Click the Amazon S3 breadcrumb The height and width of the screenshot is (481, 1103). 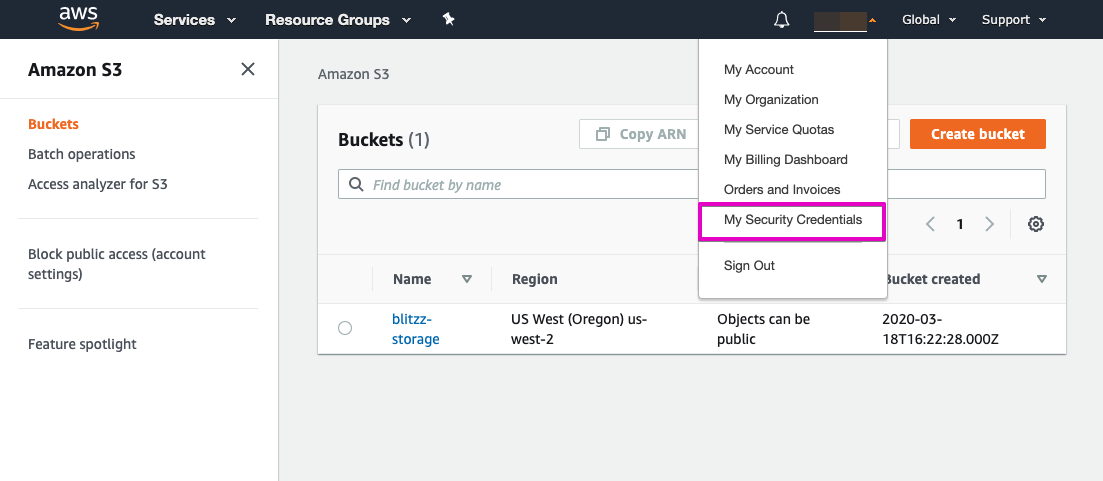353,74
